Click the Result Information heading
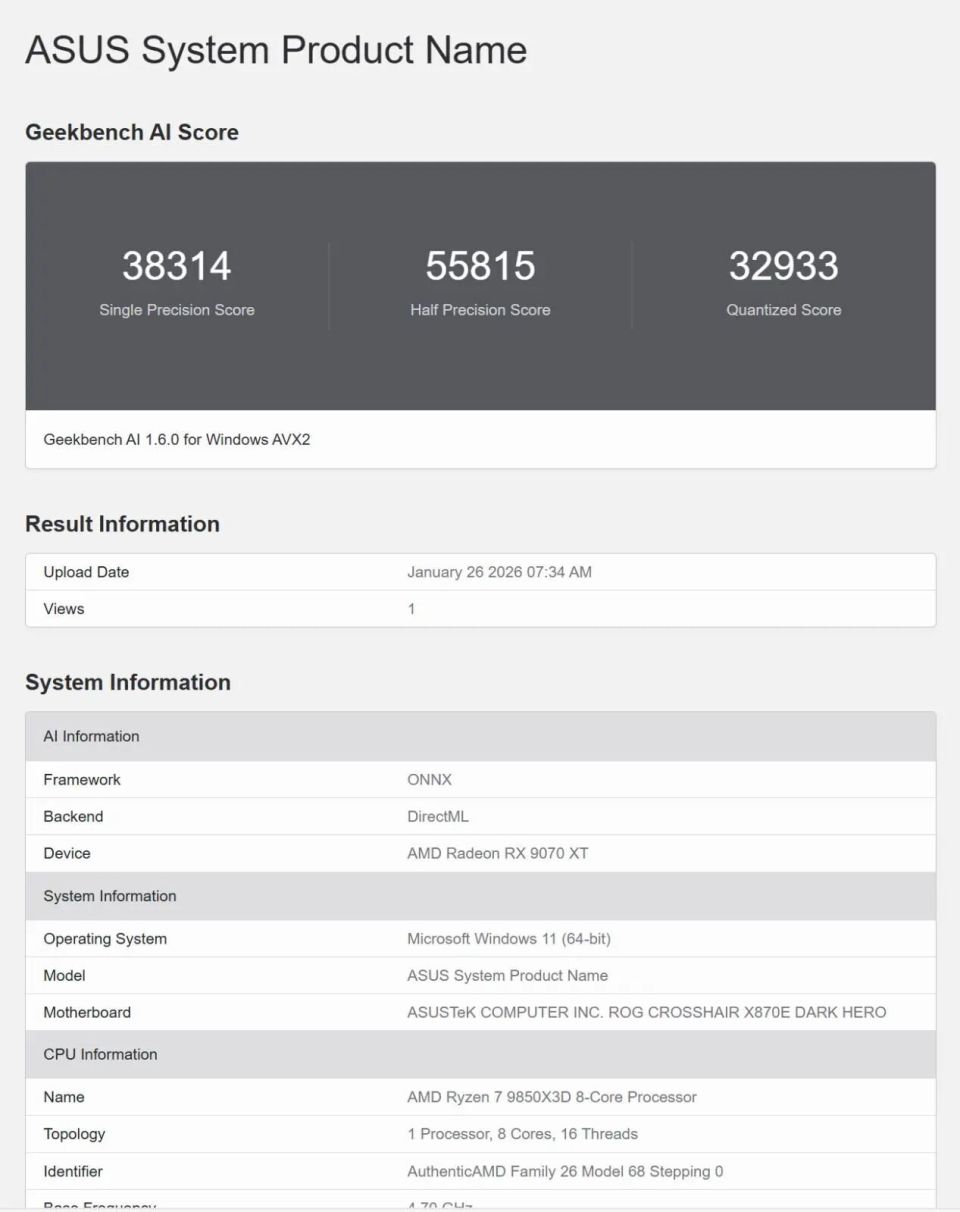Screen dimensions: 960x1212 pos(122,524)
